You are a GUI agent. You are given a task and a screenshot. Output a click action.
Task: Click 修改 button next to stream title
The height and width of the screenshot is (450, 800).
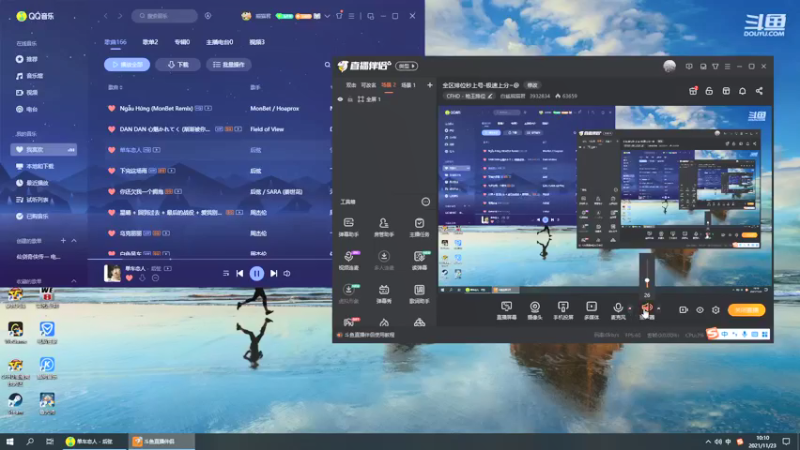[x=532, y=85]
